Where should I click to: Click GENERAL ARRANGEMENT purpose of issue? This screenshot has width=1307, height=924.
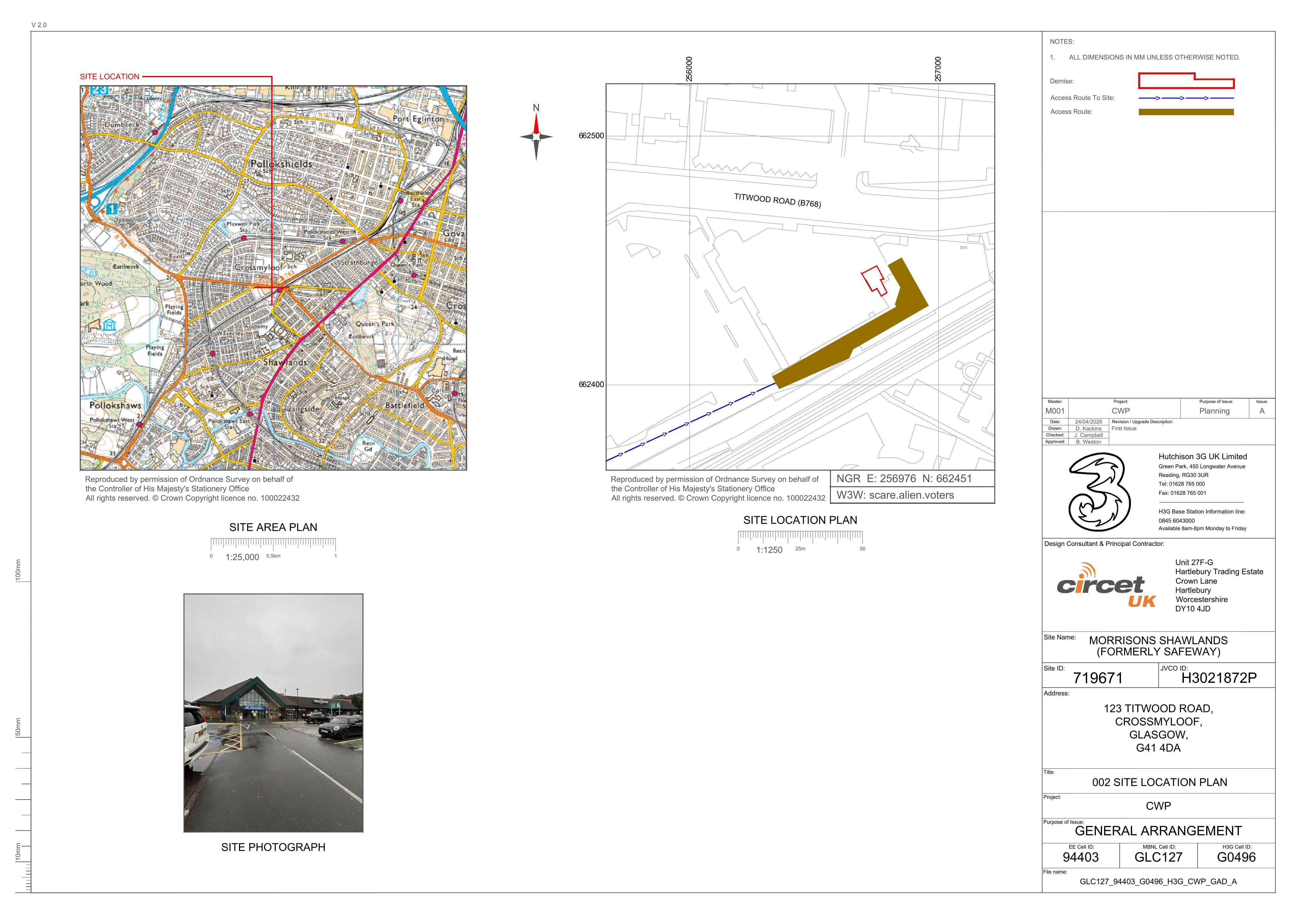click(1158, 831)
